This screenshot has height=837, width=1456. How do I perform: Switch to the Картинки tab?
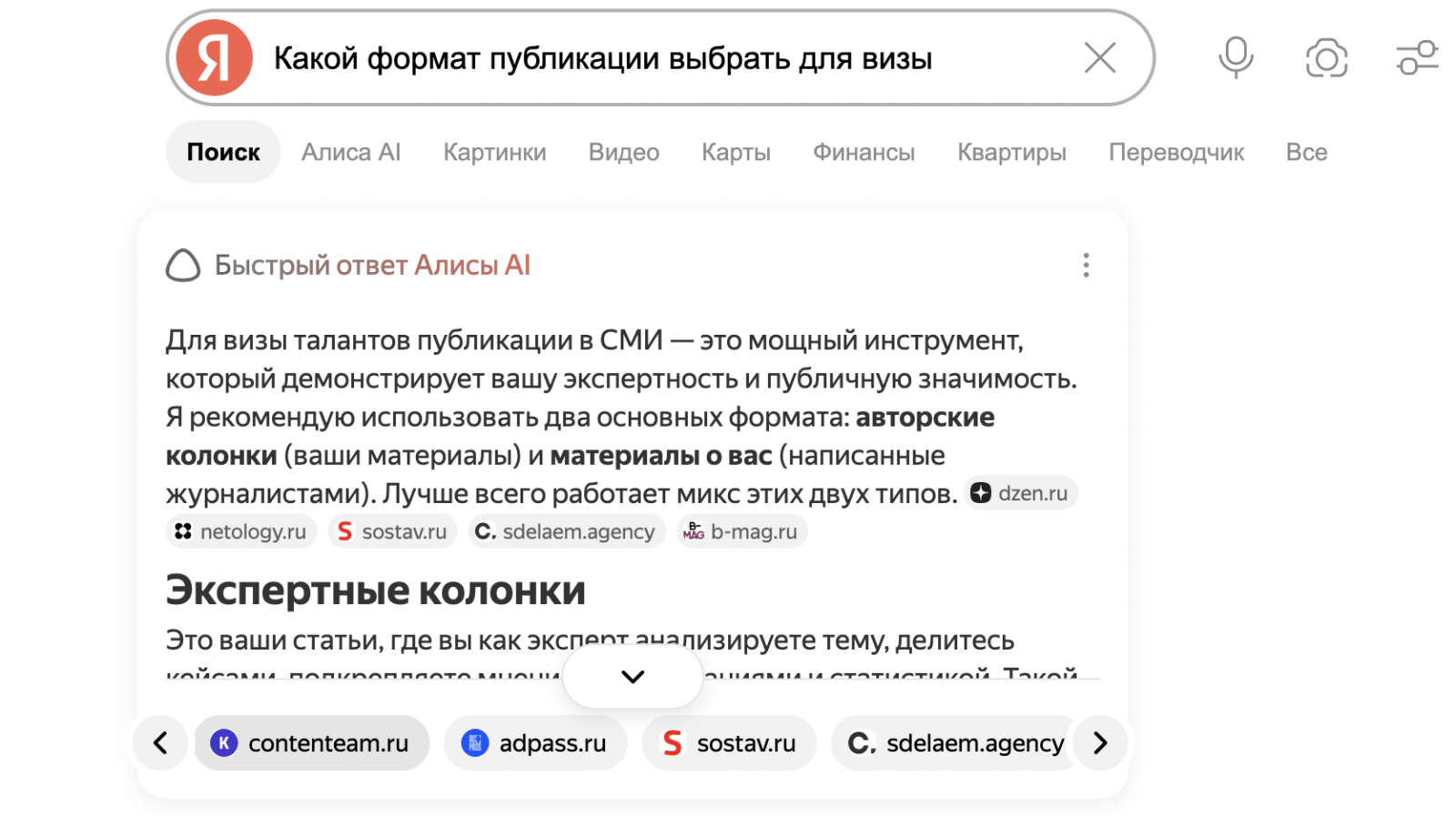[495, 152]
